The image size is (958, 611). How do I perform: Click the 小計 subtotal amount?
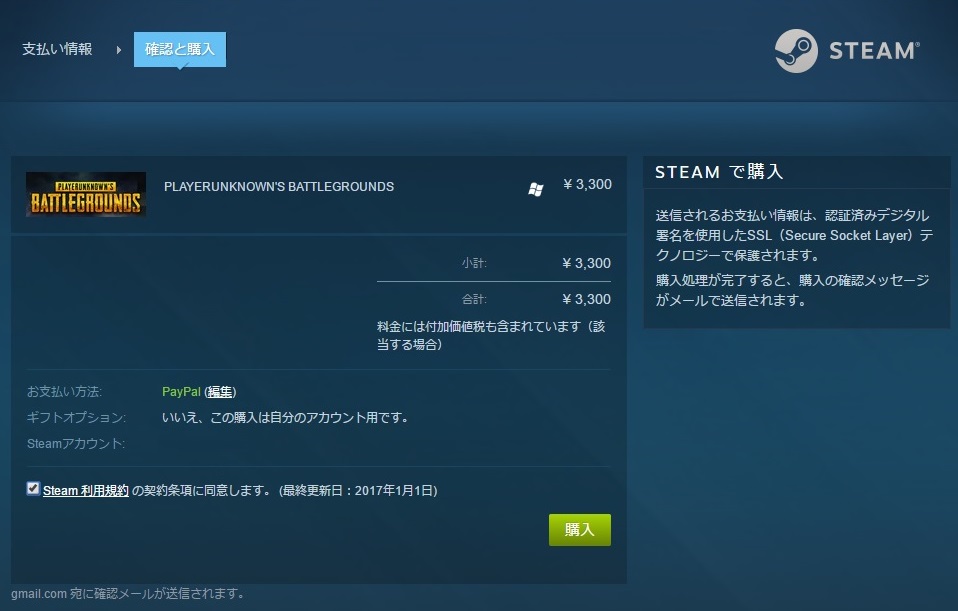[x=587, y=263]
